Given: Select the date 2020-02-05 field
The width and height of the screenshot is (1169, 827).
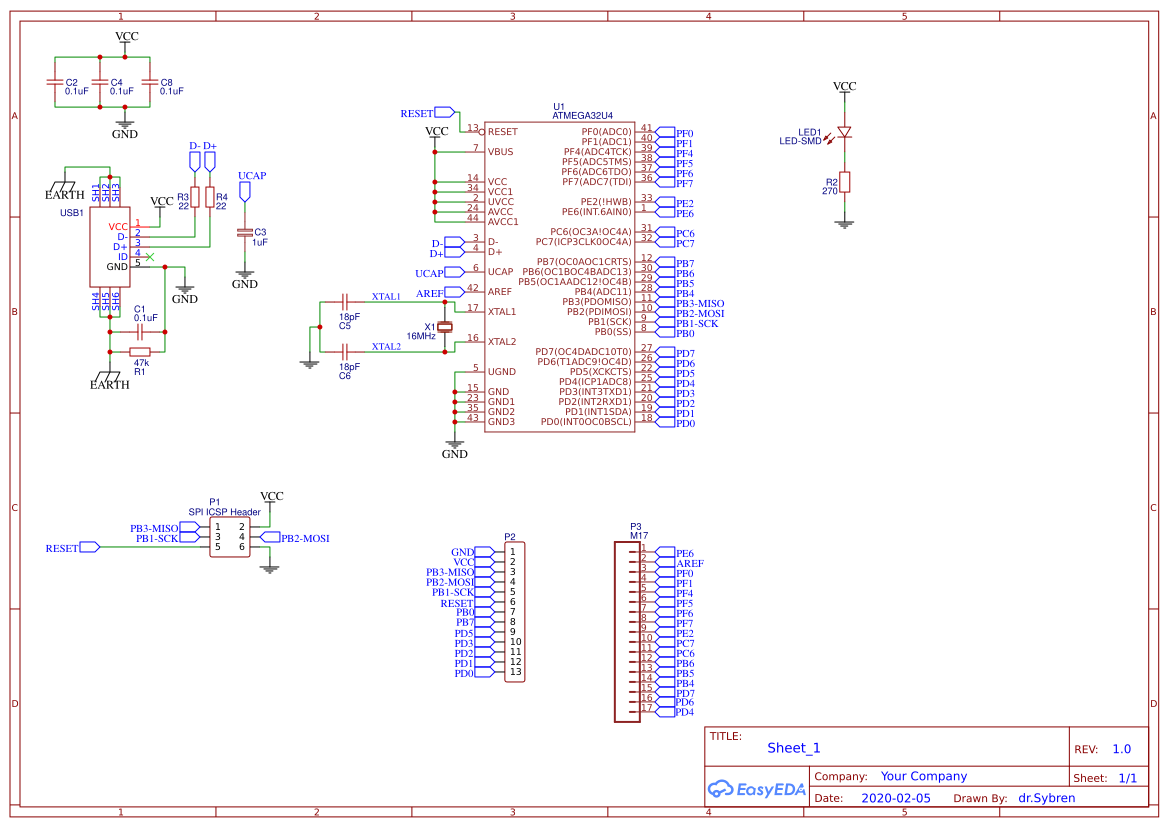Looking at the screenshot, I should 894,797.
